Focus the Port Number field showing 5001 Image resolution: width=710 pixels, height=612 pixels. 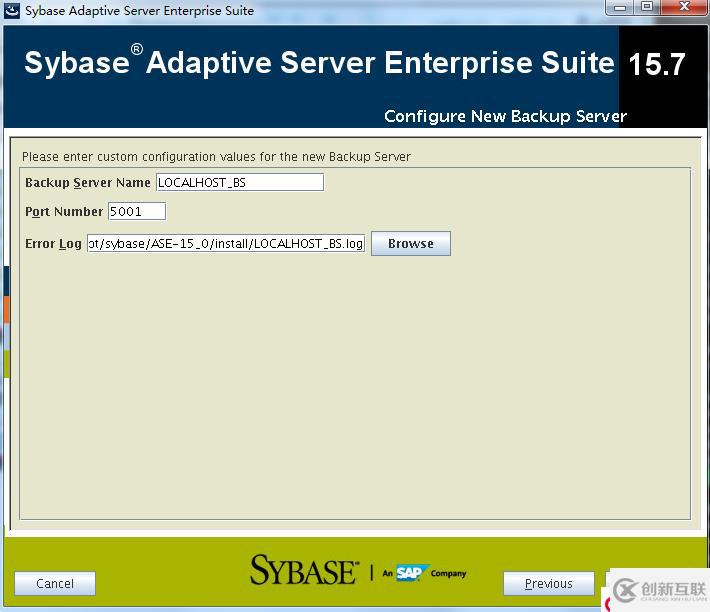point(137,211)
